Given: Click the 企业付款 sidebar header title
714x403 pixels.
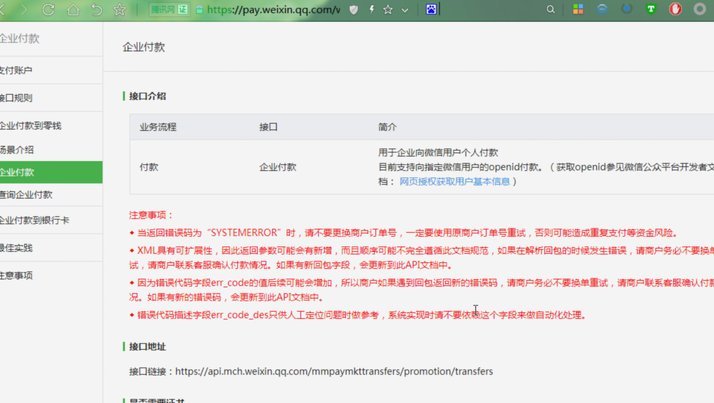Looking at the screenshot, I should coord(19,39).
